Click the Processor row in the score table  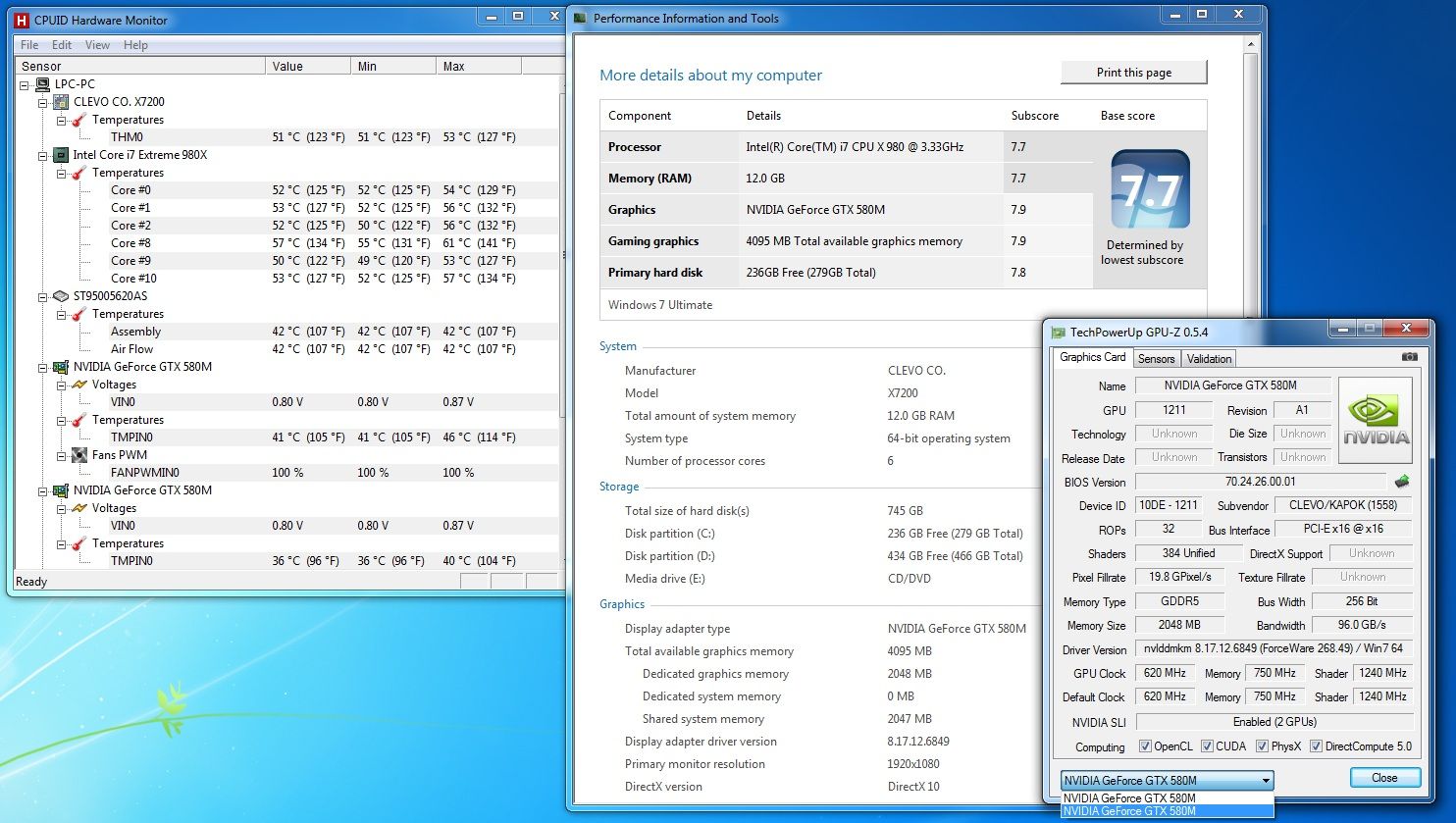(847, 147)
